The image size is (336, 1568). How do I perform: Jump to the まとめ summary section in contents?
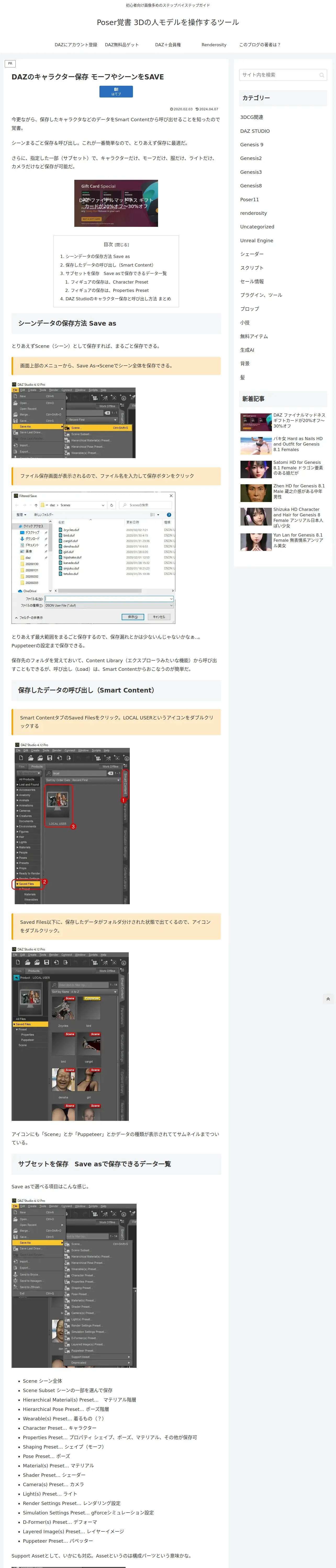[118, 299]
